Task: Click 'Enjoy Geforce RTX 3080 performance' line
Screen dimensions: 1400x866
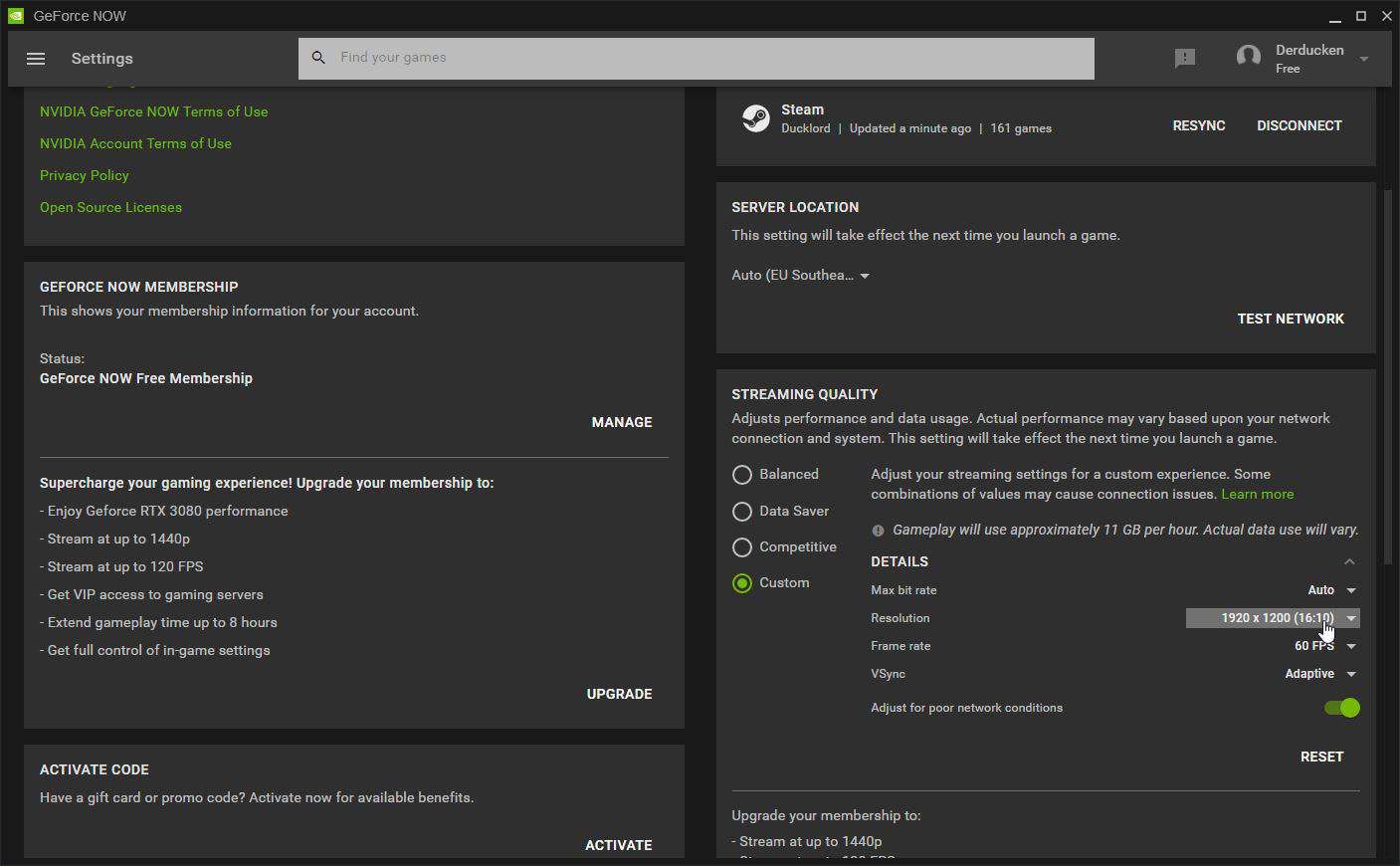Action: (164, 511)
